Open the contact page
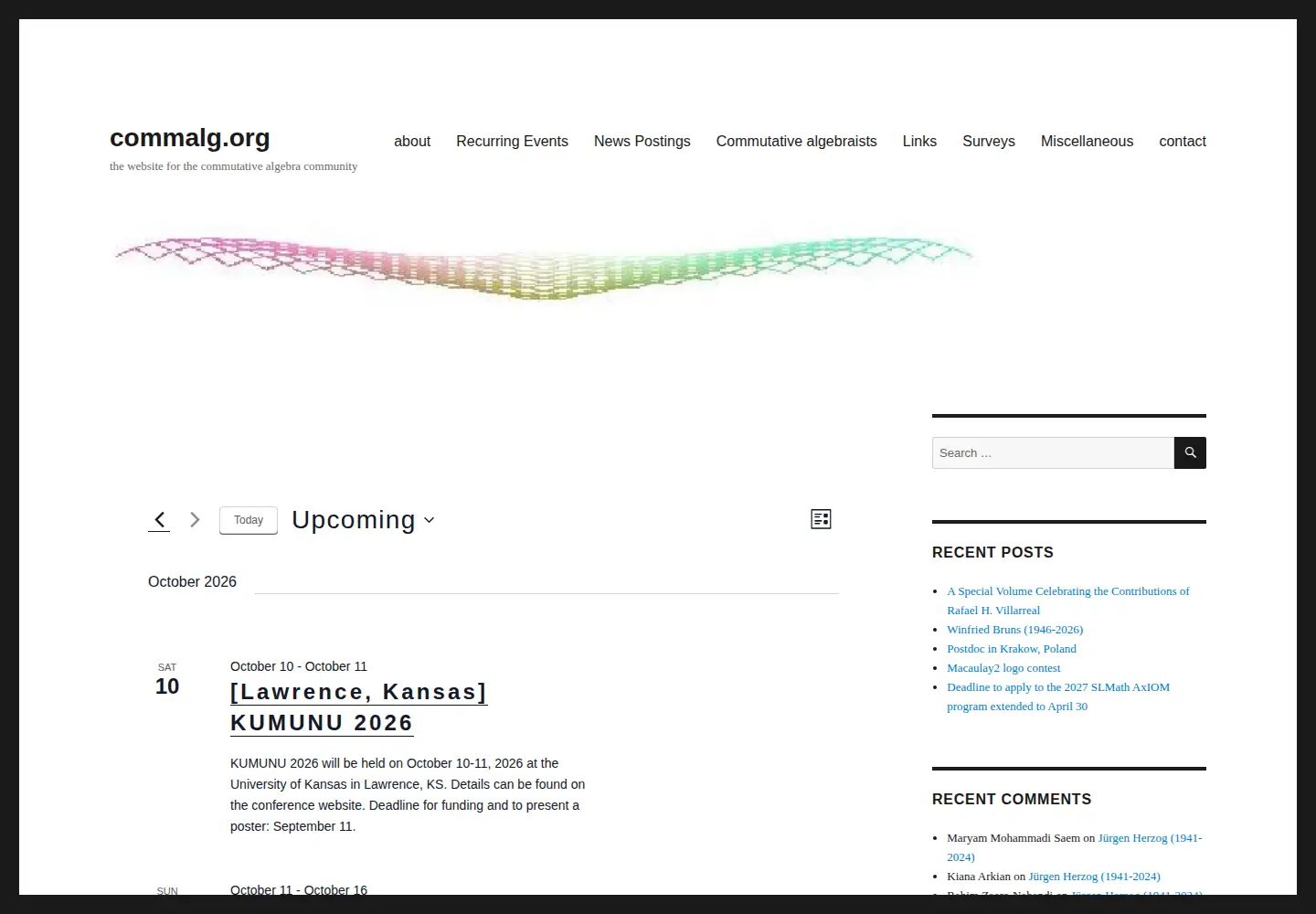1316x914 pixels. (1183, 141)
